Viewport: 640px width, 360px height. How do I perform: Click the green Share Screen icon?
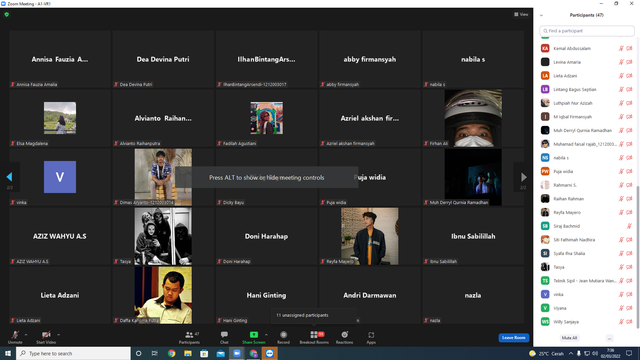pos(253,335)
